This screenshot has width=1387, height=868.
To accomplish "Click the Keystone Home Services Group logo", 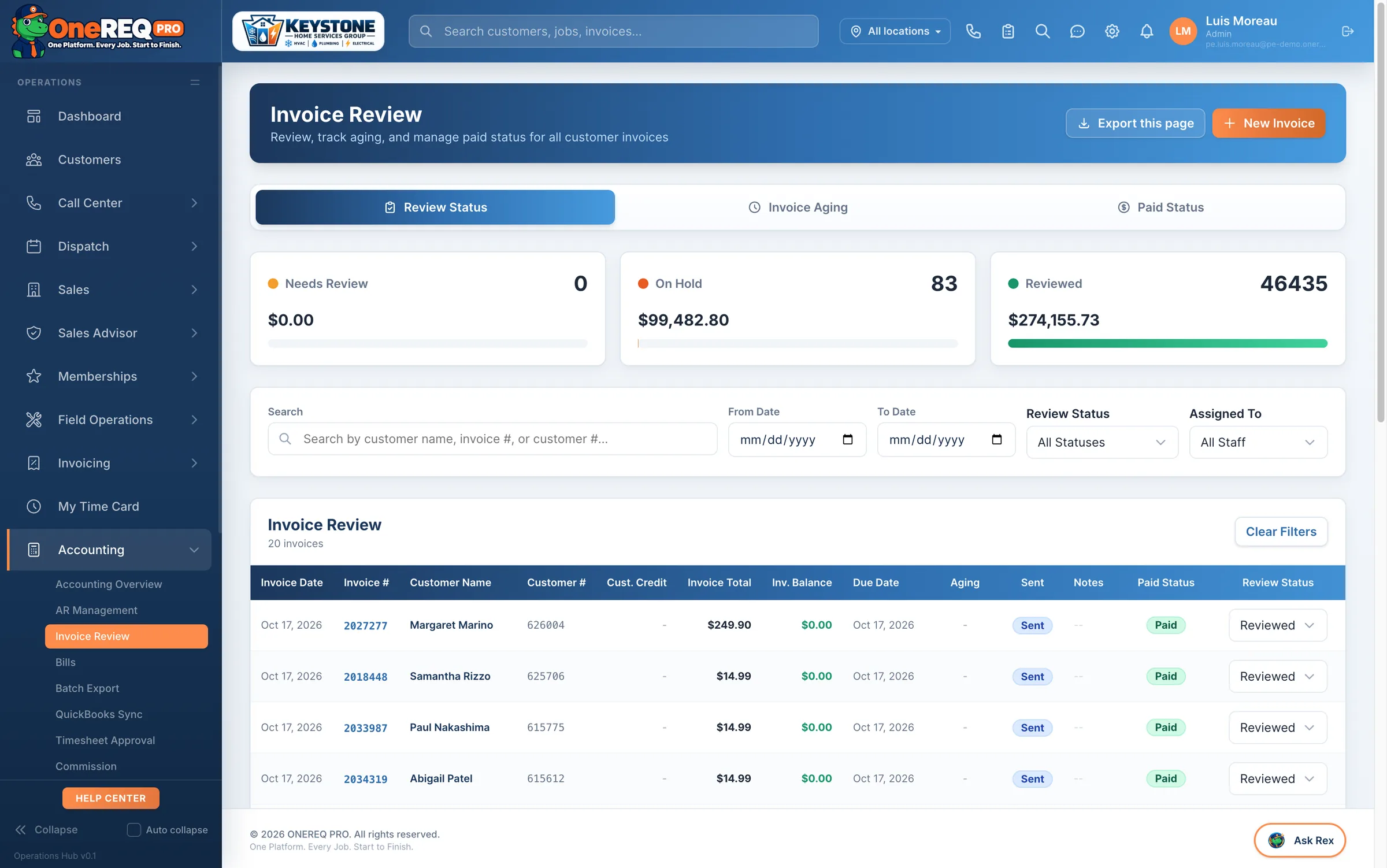I will pos(308,31).
